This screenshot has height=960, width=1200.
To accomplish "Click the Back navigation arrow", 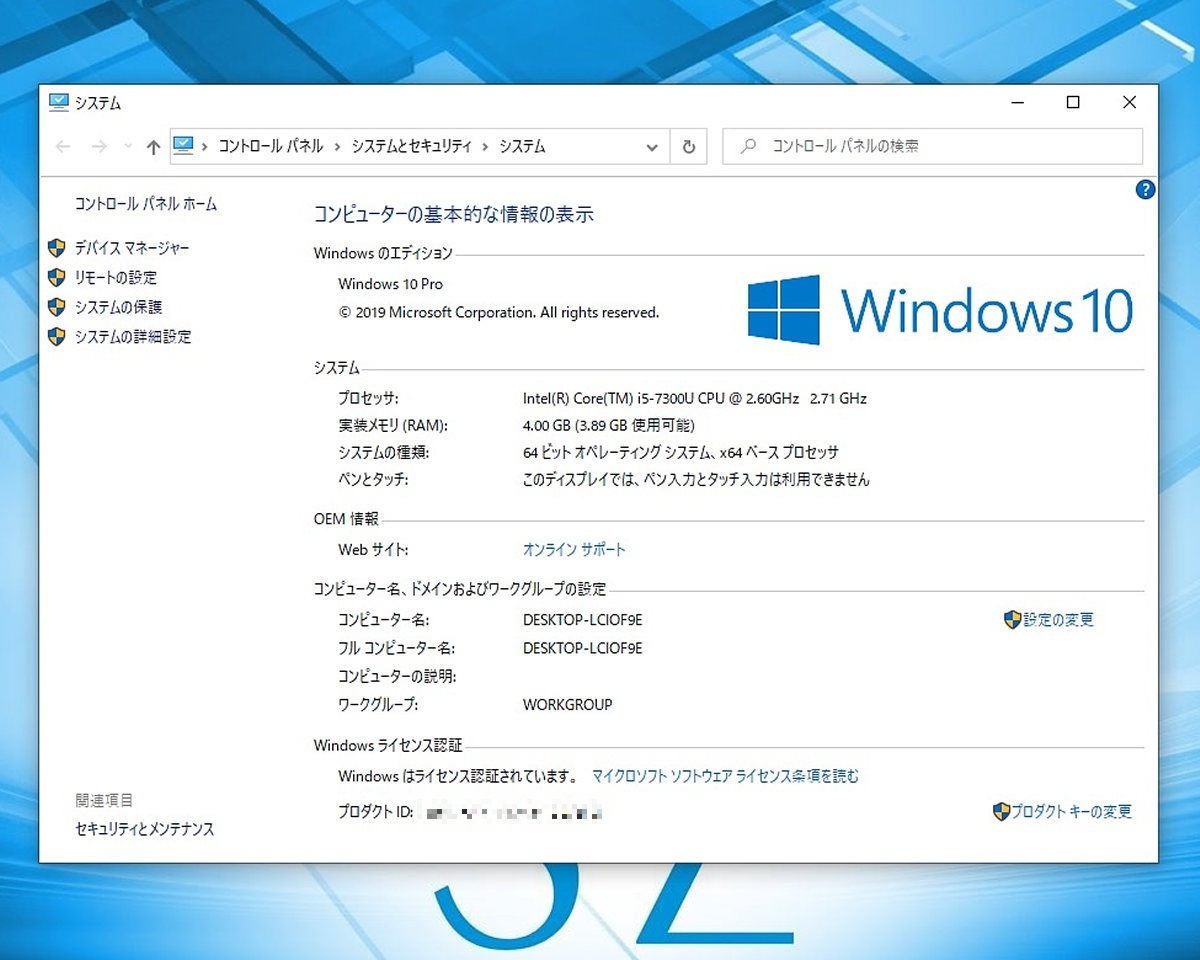I will coord(63,147).
